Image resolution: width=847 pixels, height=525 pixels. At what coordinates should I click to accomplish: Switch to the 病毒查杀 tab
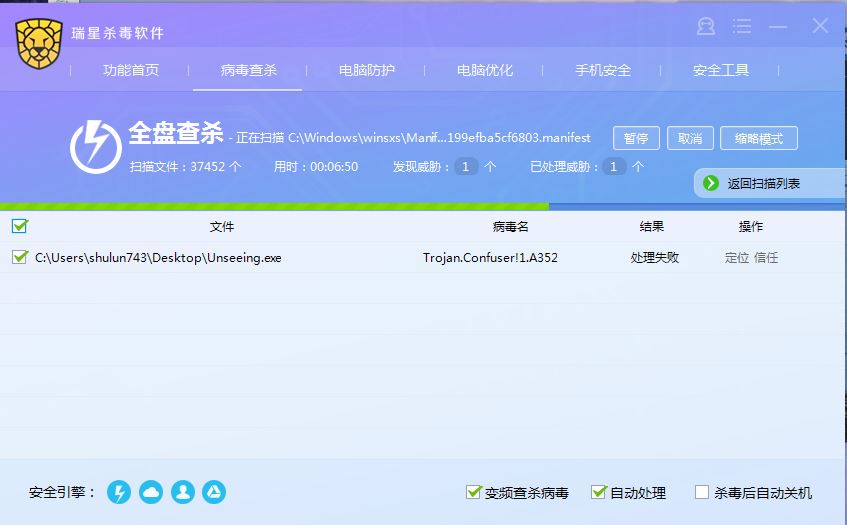click(x=248, y=70)
